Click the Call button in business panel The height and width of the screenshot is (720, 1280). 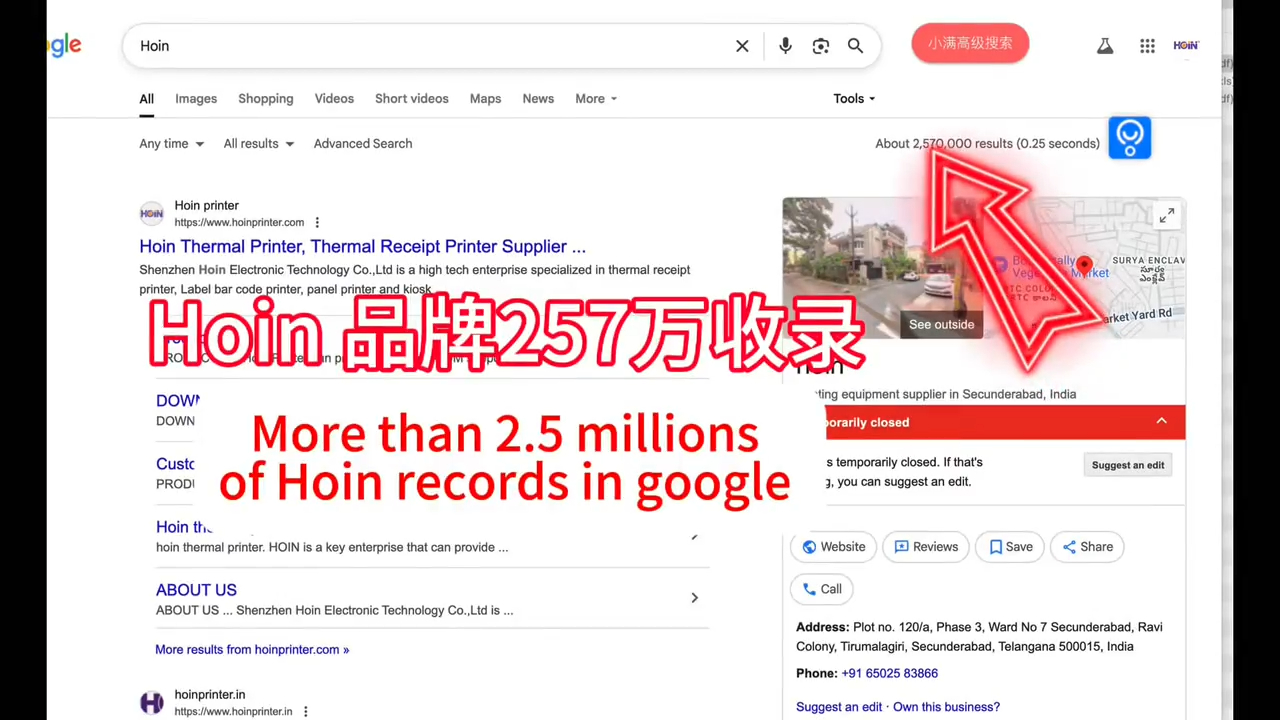click(821, 589)
